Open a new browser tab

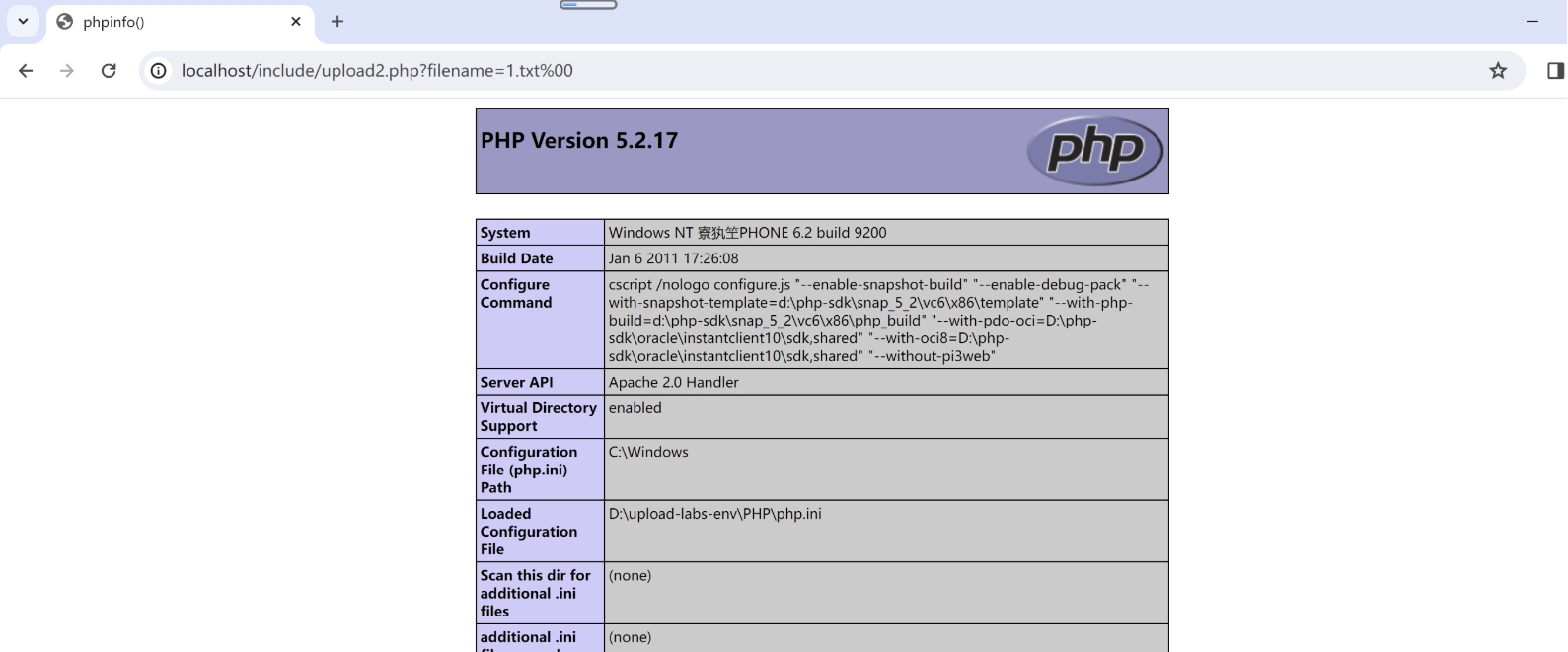[337, 22]
